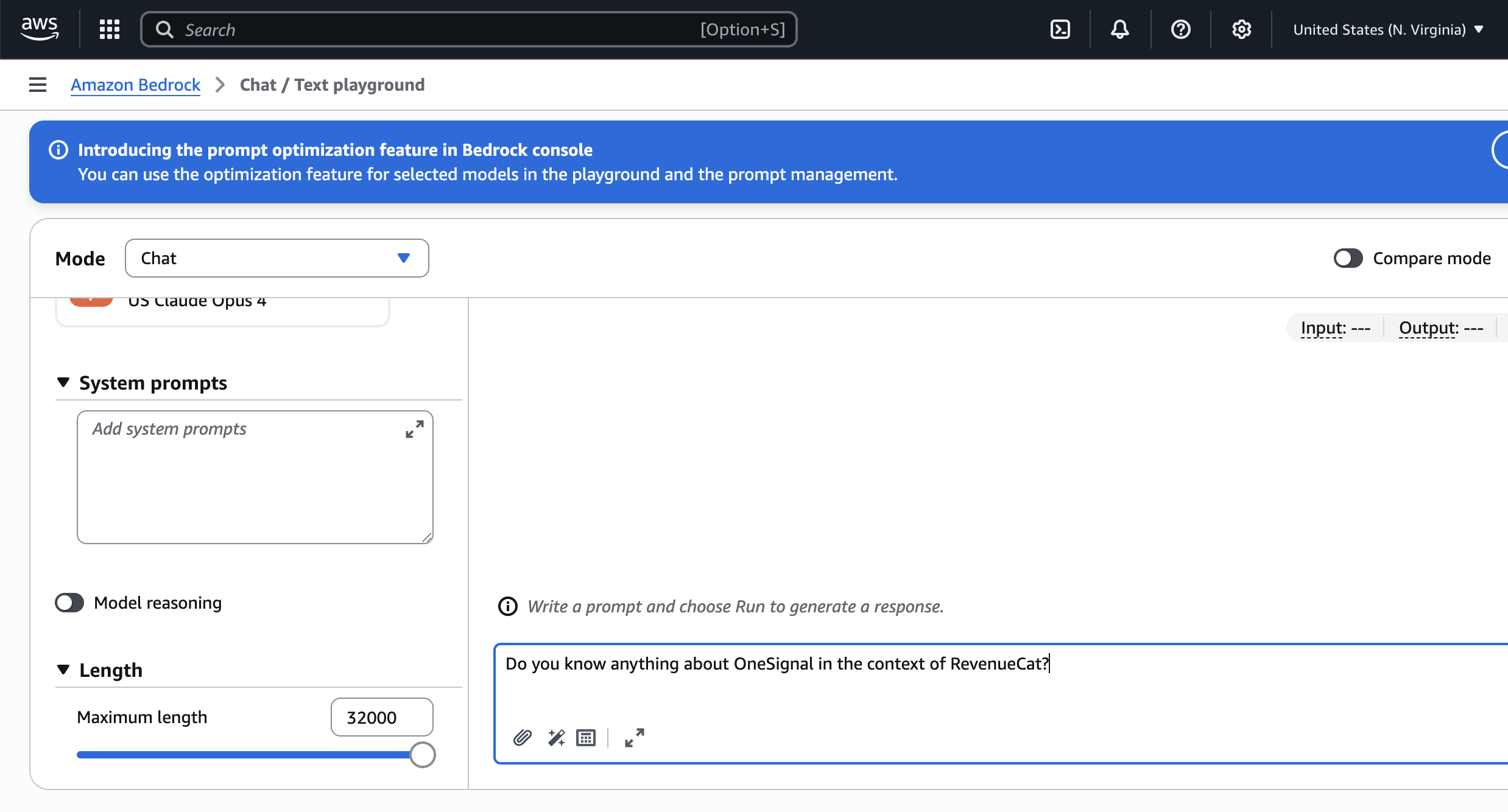Image resolution: width=1508 pixels, height=812 pixels.
Task: Click the table icon below prompt
Action: pos(586,738)
